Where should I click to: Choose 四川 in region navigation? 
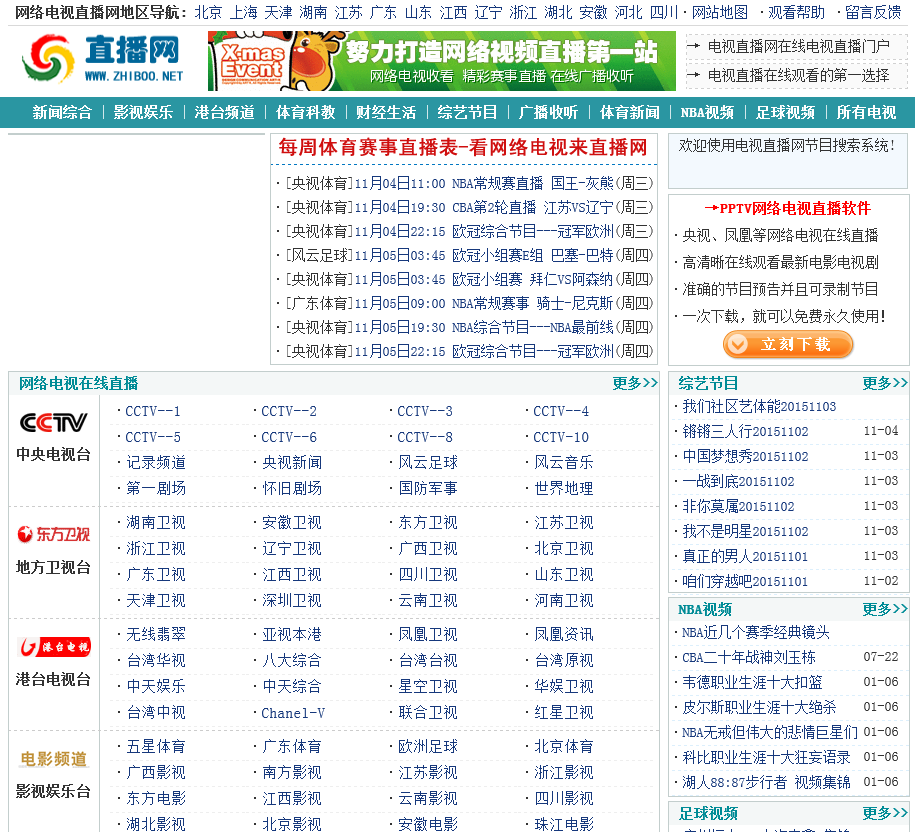coord(664,12)
